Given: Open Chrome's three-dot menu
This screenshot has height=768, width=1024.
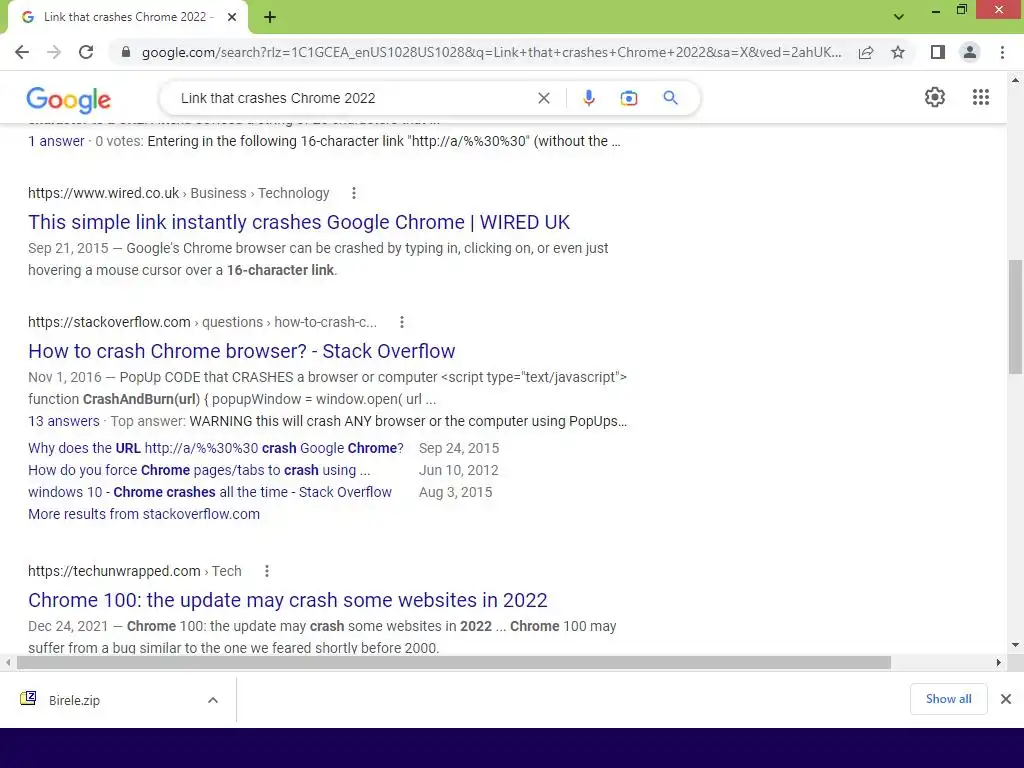Looking at the screenshot, I should tap(1002, 52).
